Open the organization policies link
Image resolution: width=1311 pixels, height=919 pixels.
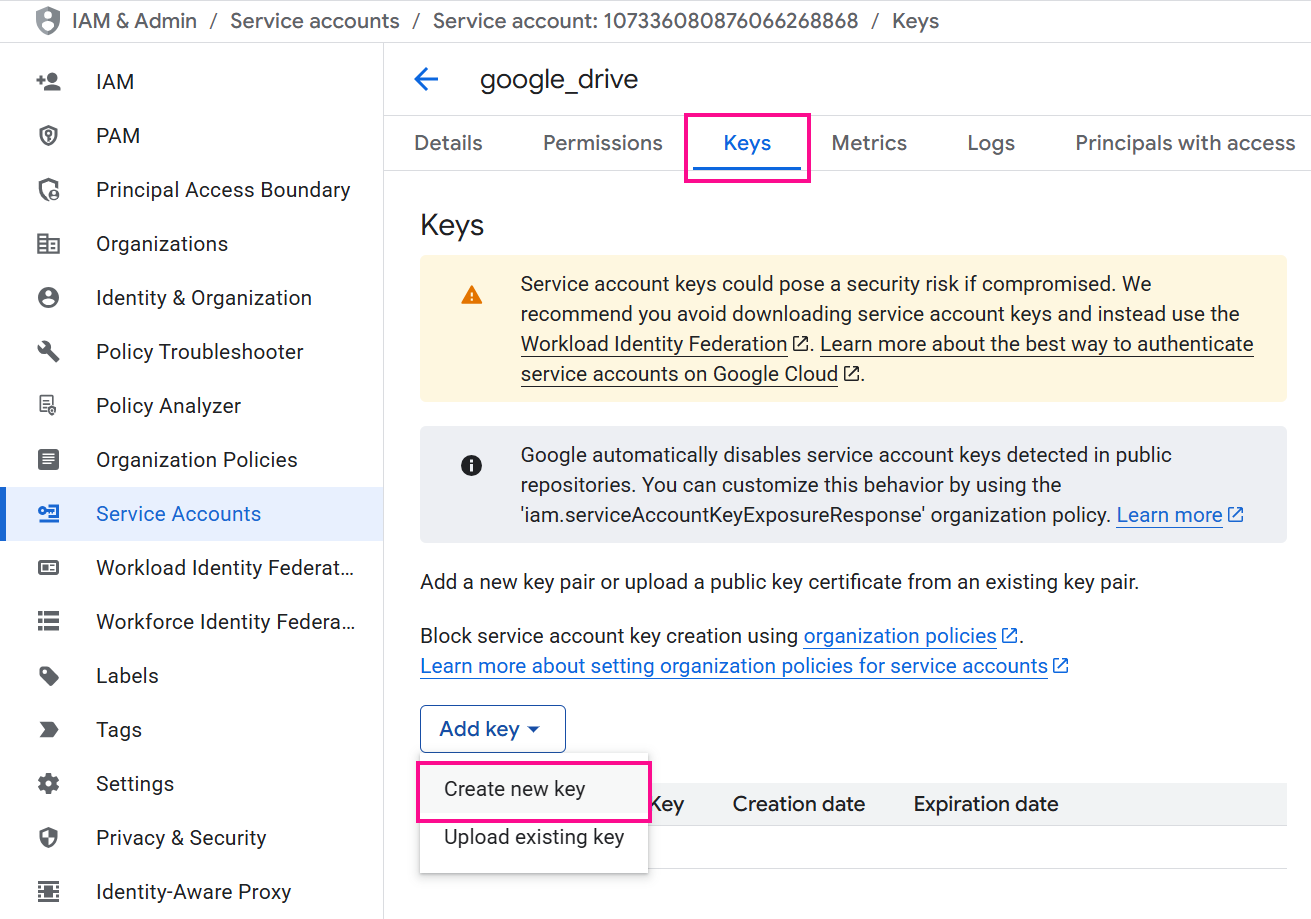pos(901,635)
